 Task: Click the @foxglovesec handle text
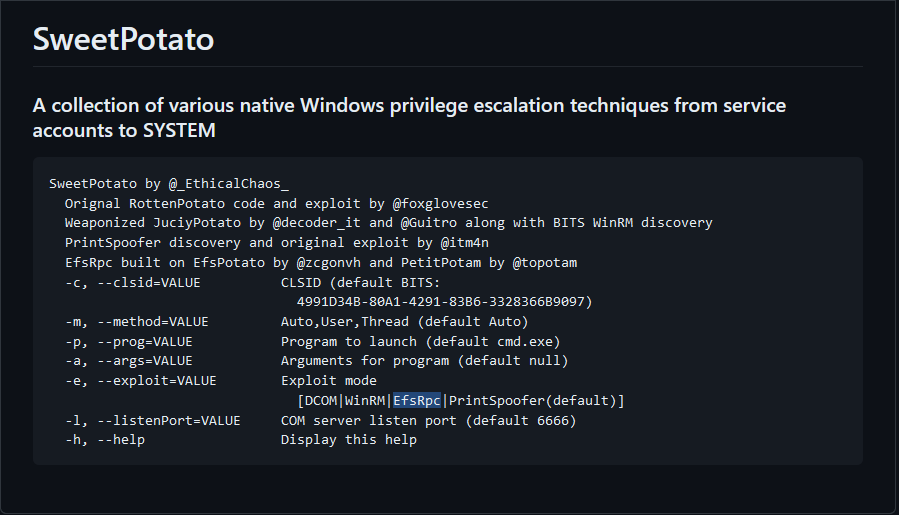[440, 204]
